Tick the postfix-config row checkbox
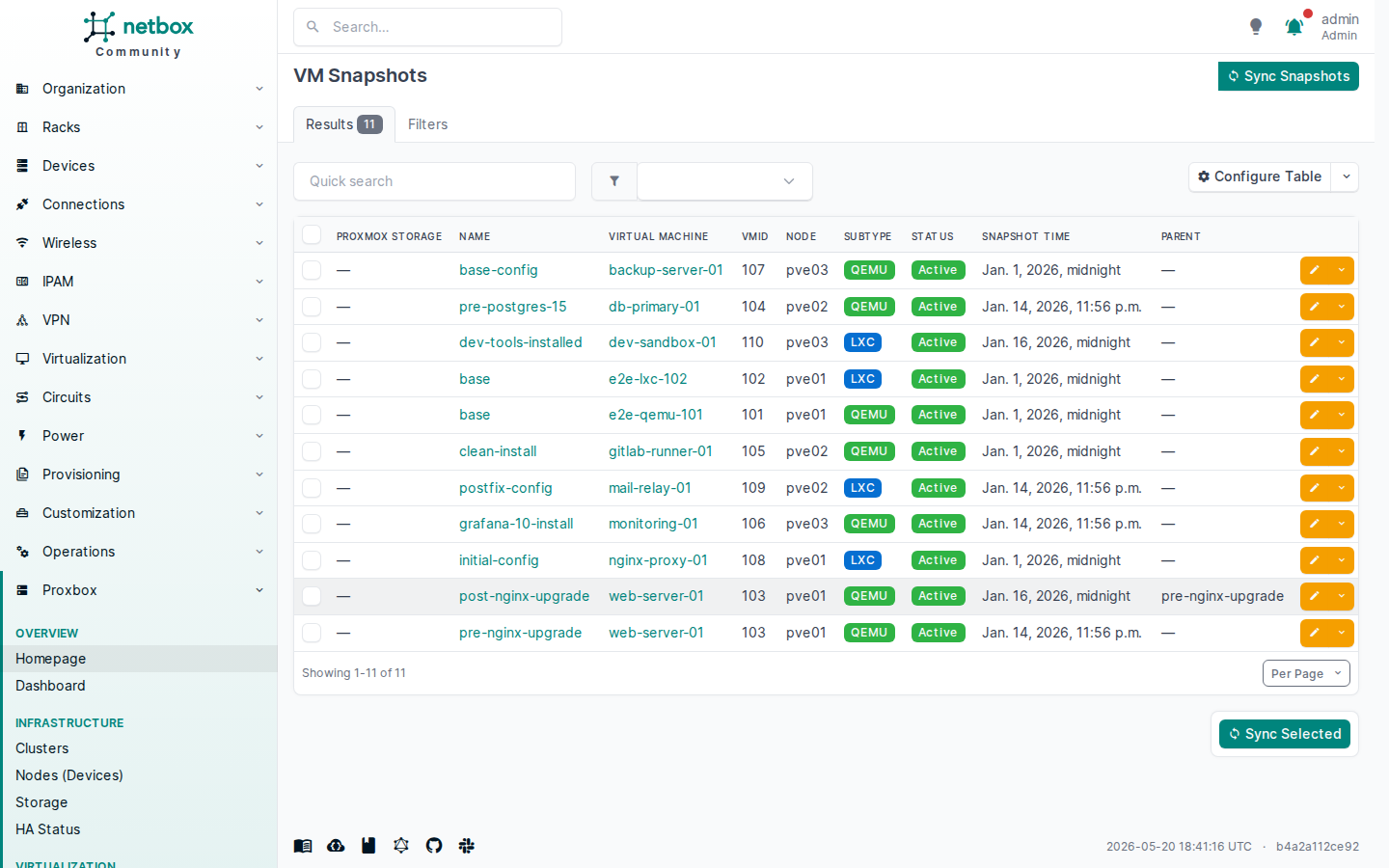This screenshot has height=868, width=1389. (x=312, y=488)
